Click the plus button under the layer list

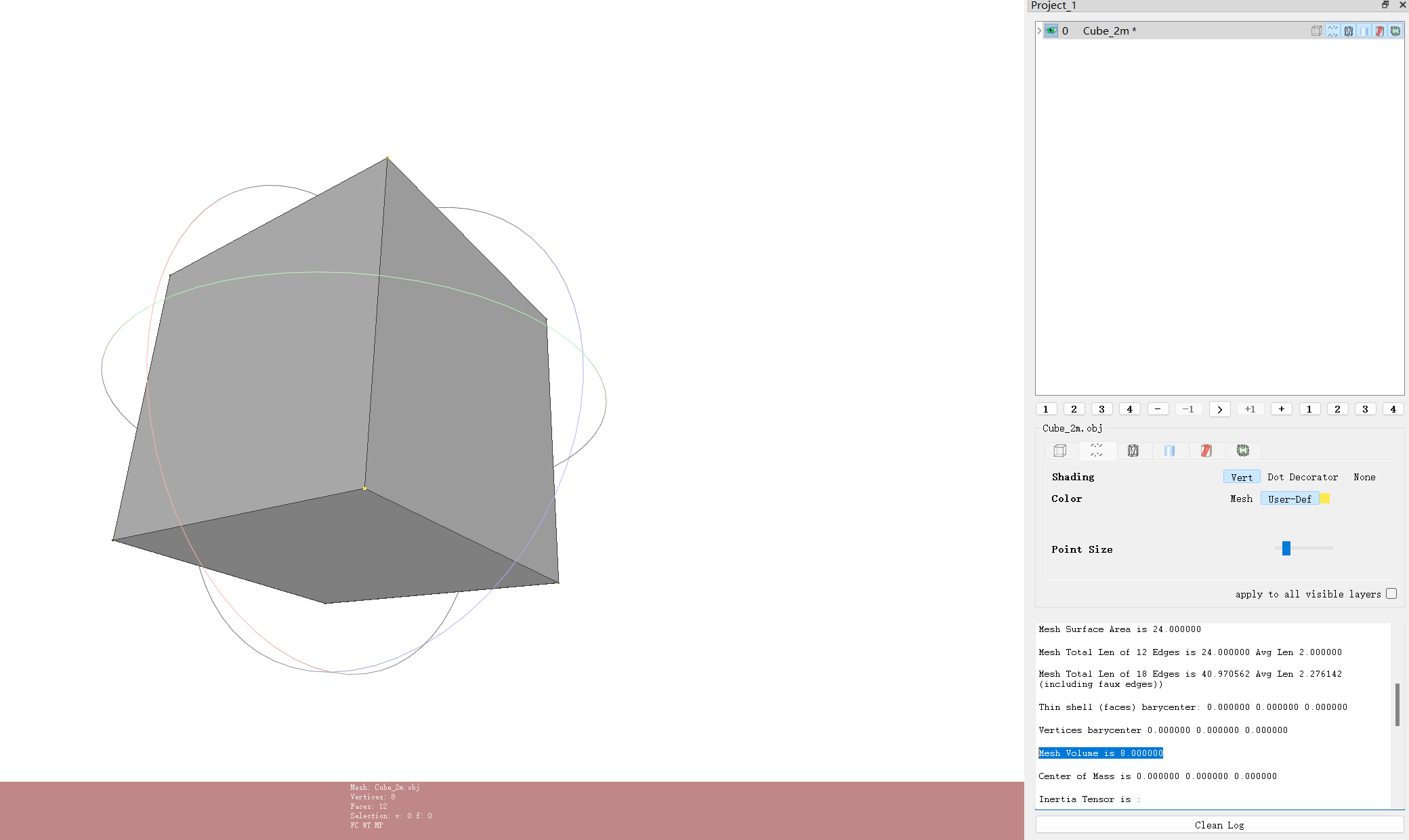pyautogui.click(x=1281, y=409)
